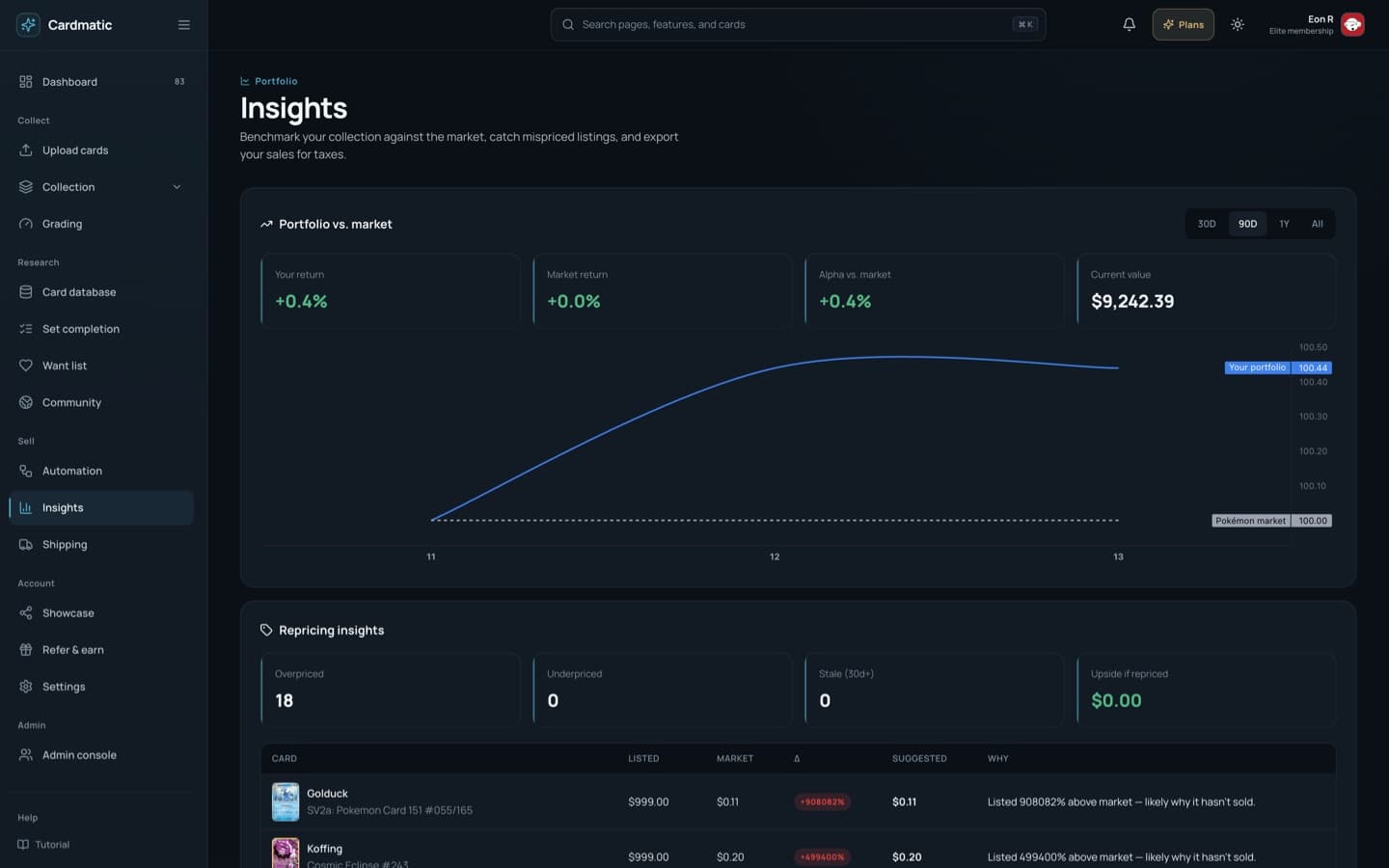This screenshot has width=1389, height=868.
Task: Click the Golduck card thumbnail
Action: (286, 801)
